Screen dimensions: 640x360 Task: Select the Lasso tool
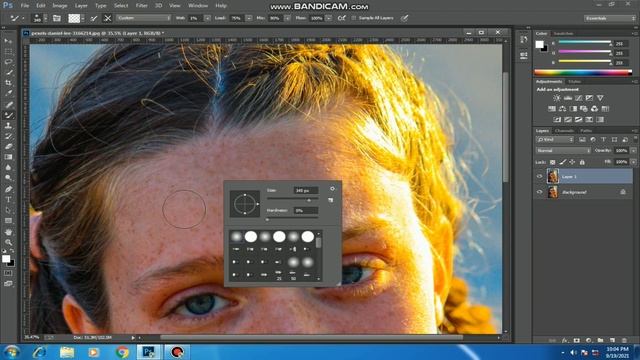click(x=8, y=62)
